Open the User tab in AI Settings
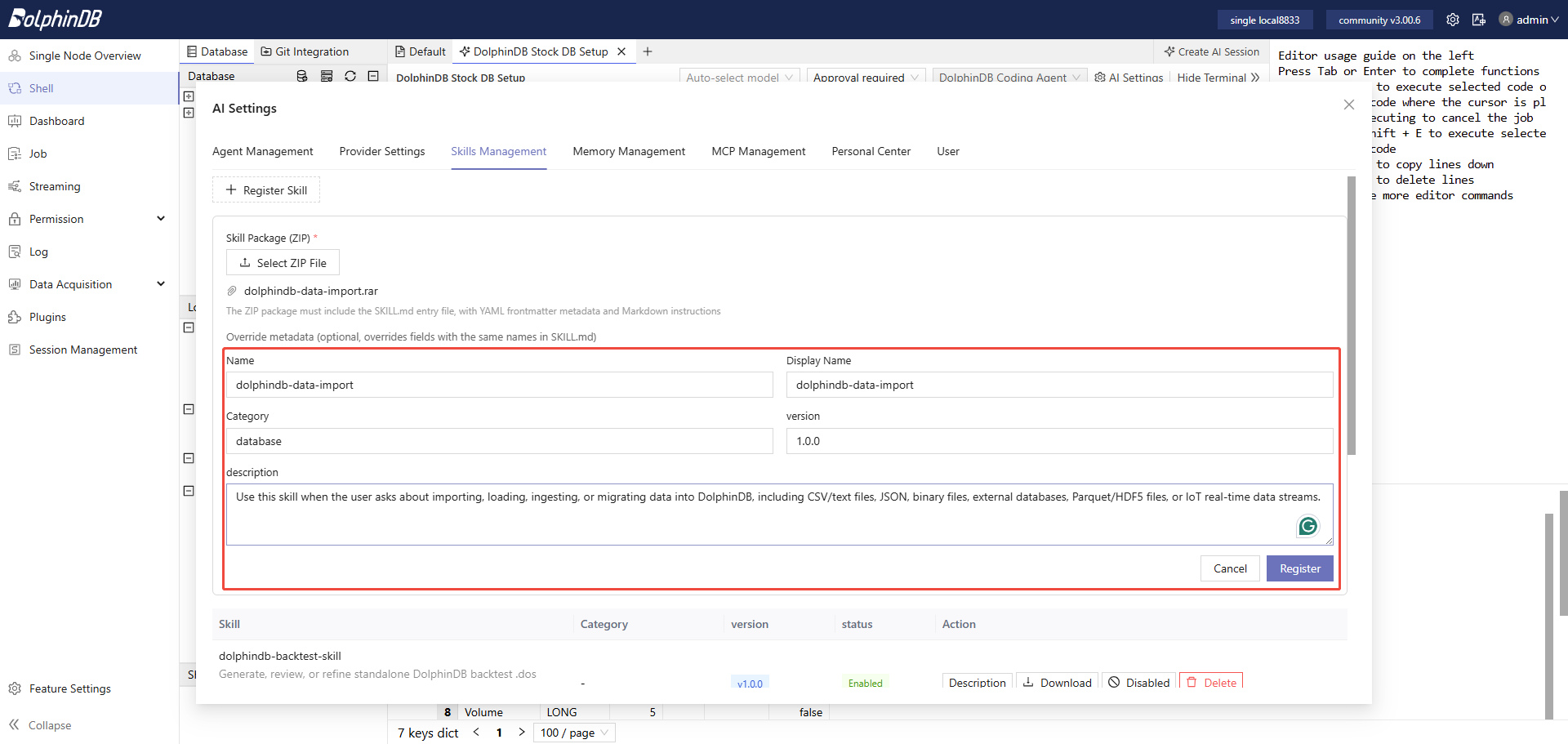 tap(948, 151)
